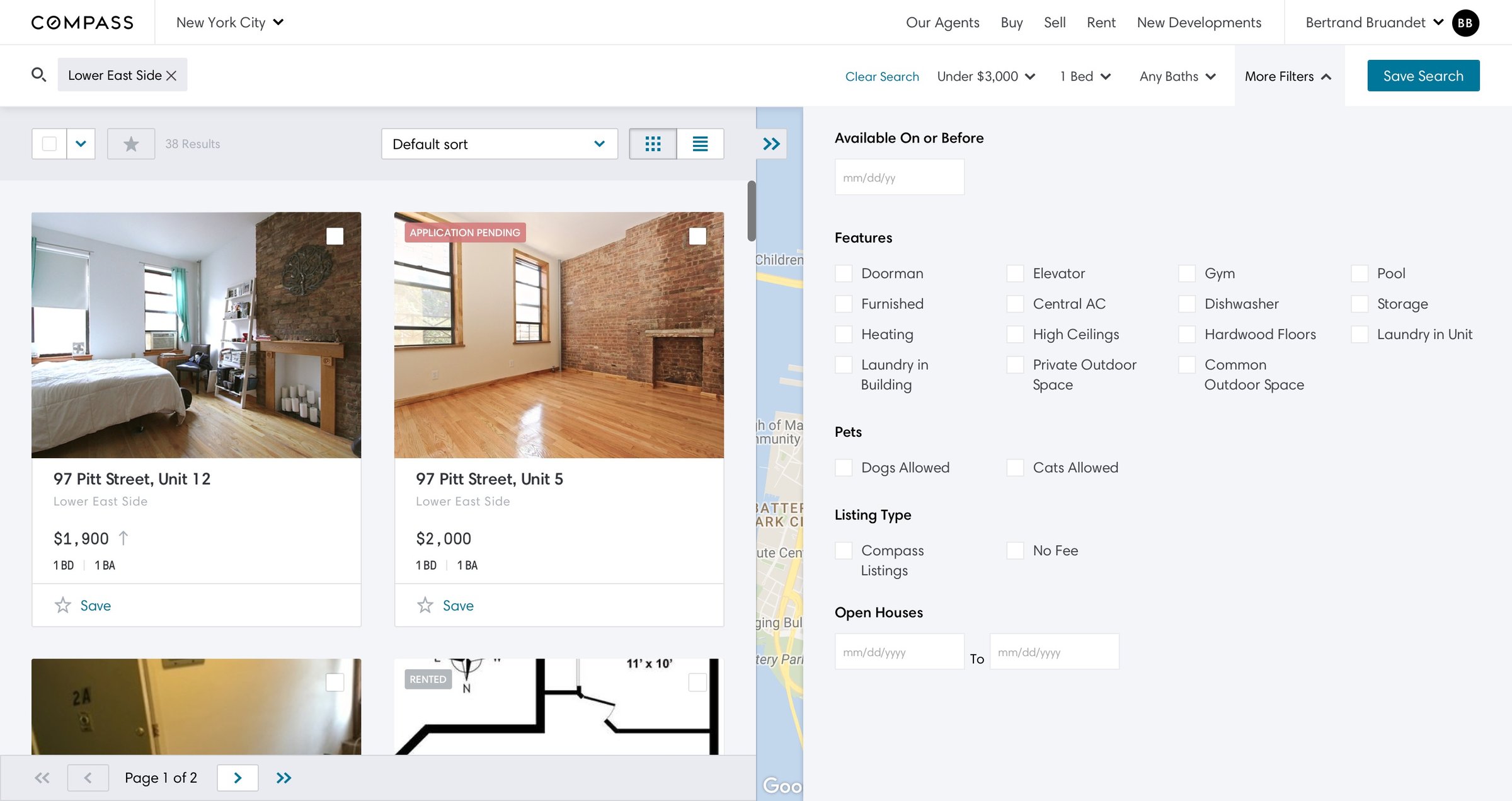
Task: Collapse the map with double-arrow icon
Action: (772, 144)
